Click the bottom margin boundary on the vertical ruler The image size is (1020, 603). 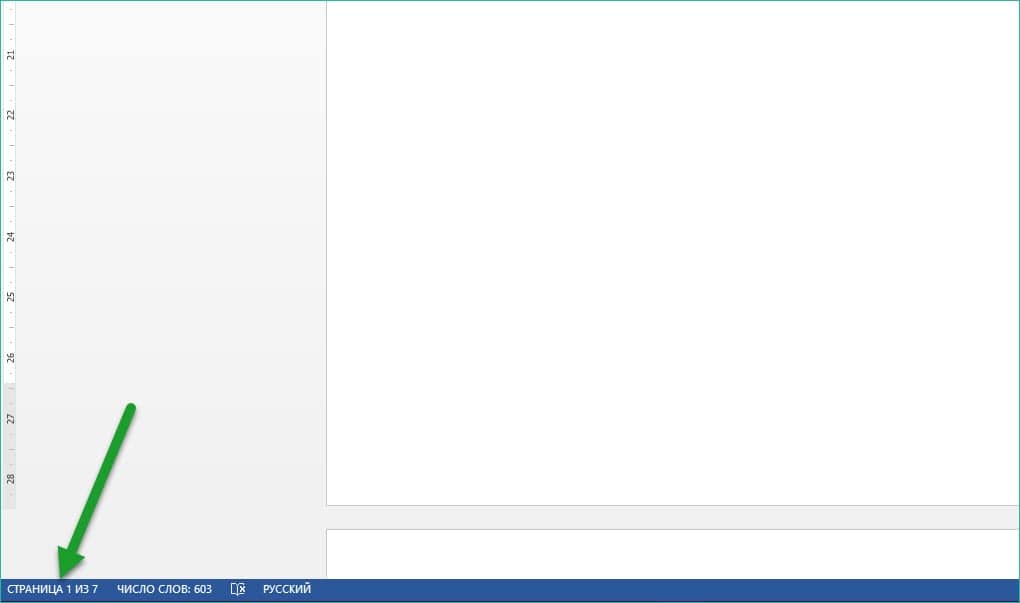click(x=10, y=384)
